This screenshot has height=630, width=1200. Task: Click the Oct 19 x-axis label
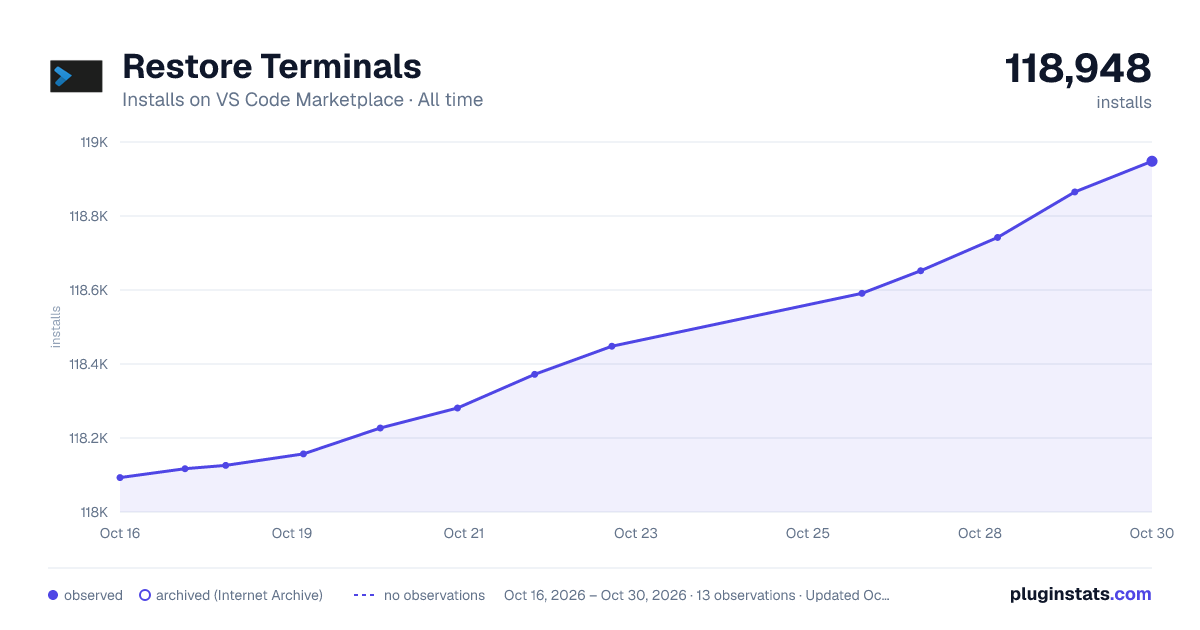292,533
